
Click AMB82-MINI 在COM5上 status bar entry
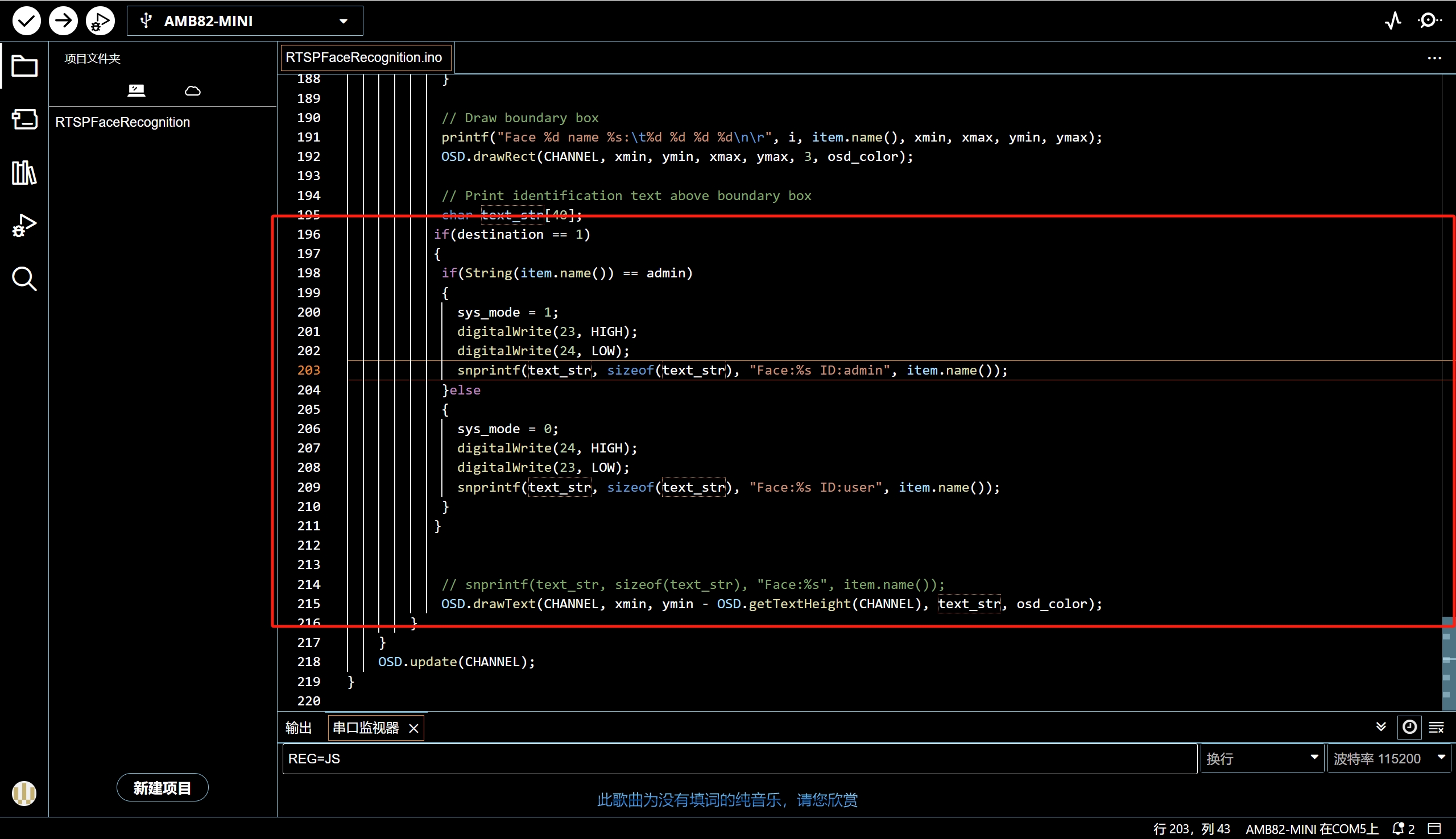point(1312,829)
